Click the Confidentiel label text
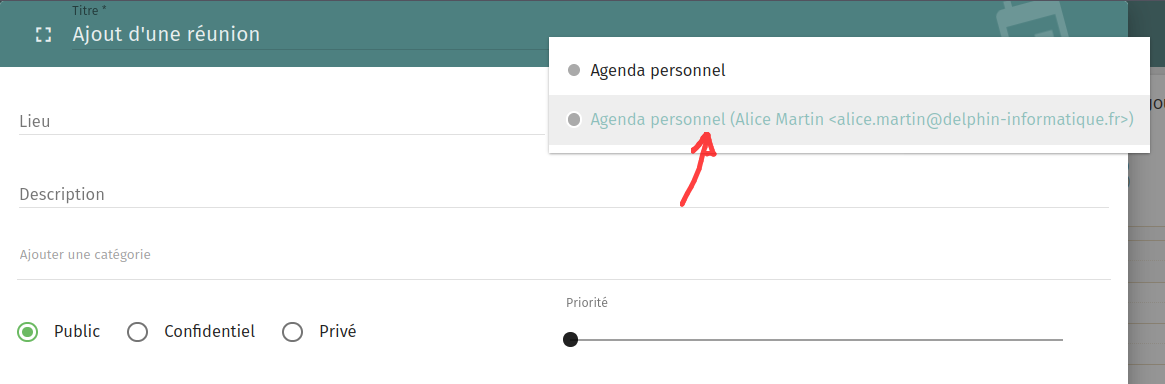1165x384 pixels. [x=210, y=332]
